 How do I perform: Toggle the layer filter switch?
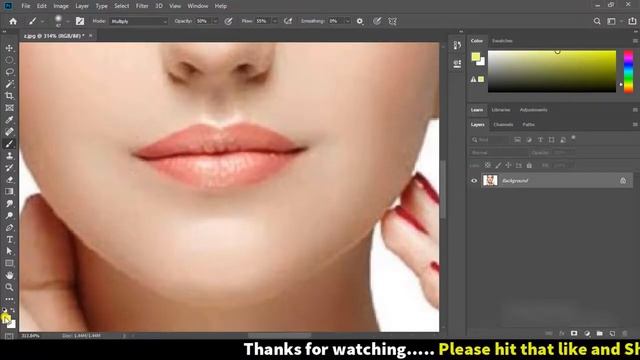point(573,138)
